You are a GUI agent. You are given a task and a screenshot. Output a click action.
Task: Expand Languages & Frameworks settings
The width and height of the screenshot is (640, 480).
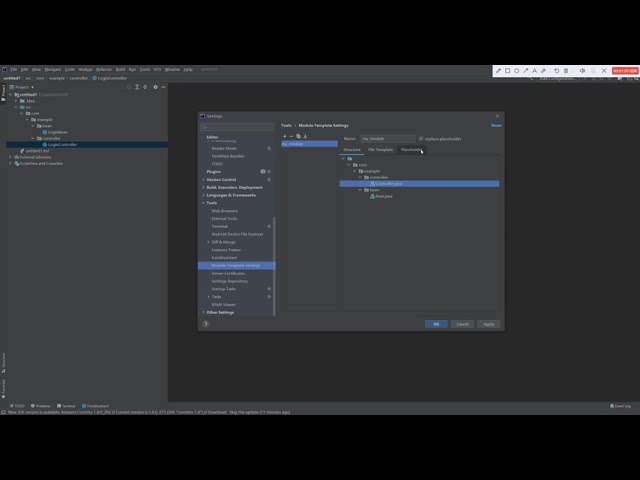(x=203, y=195)
